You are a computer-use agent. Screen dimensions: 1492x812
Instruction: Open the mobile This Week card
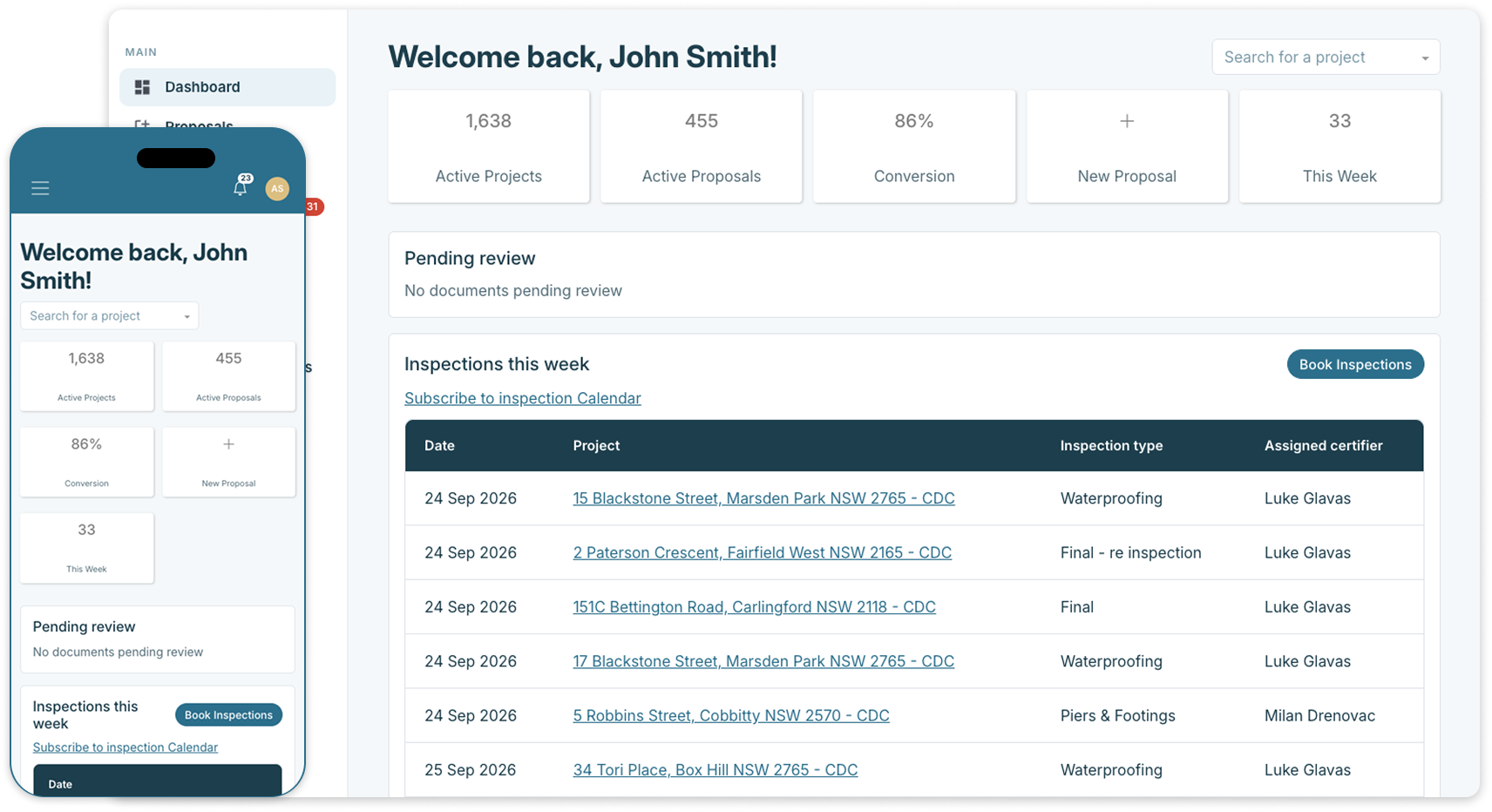point(87,548)
